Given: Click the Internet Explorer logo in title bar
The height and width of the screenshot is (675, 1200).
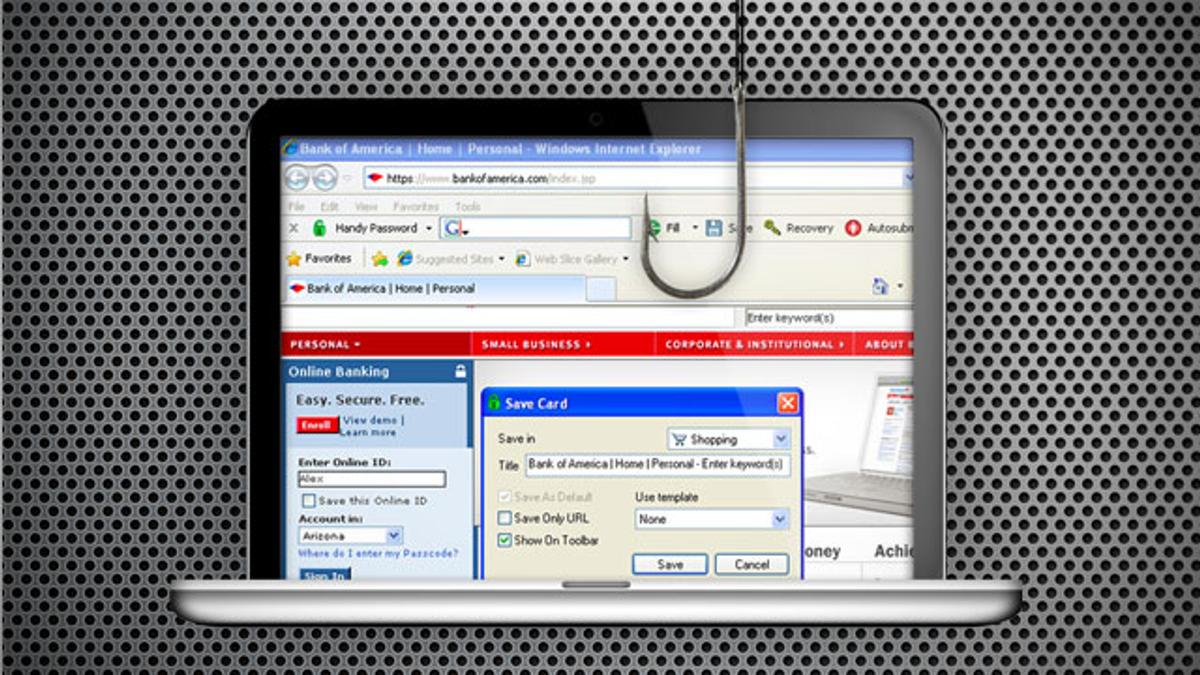Looking at the screenshot, I should click(x=291, y=149).
